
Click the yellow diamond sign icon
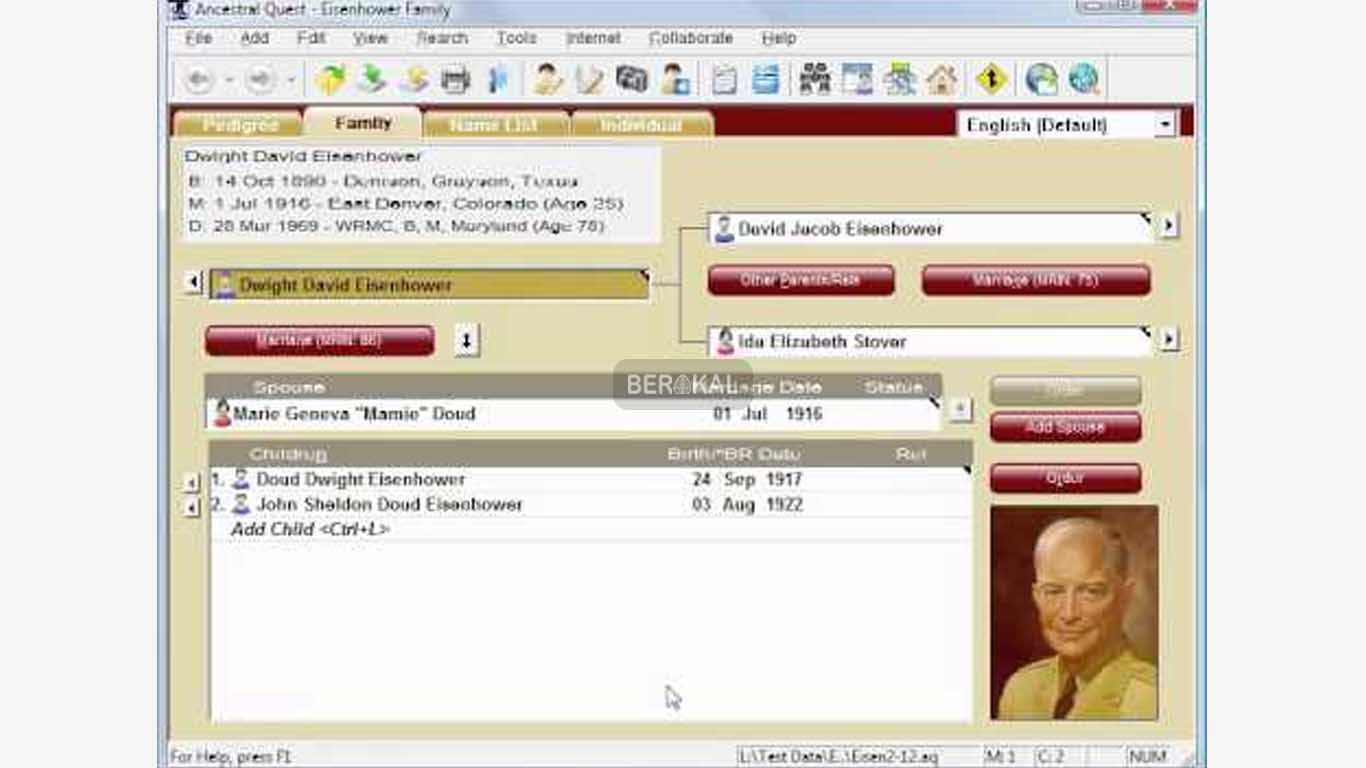click(991, 79)
